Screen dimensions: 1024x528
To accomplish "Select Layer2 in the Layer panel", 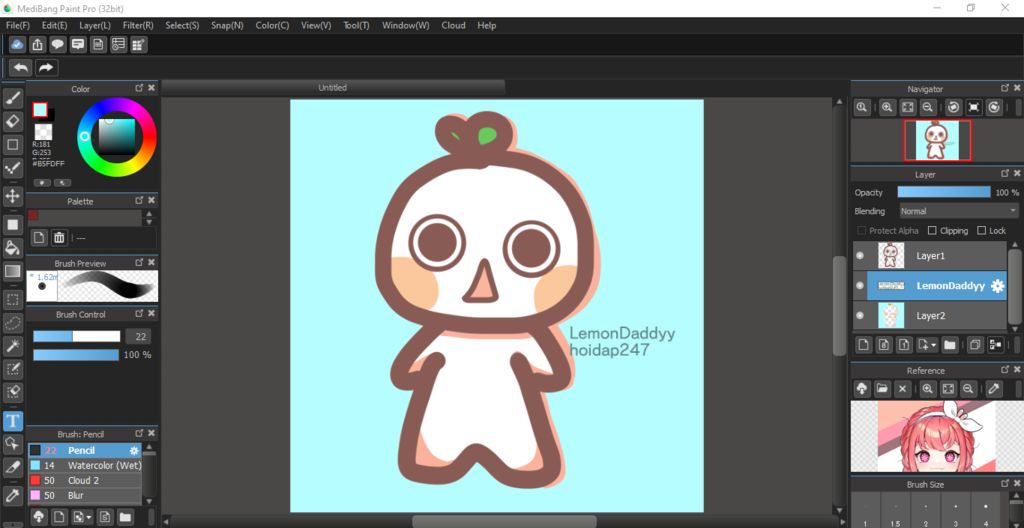I will [x=930, y=315].
